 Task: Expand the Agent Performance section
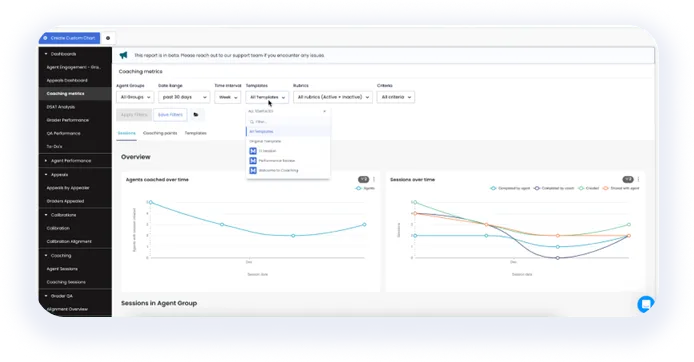[46, 161]
